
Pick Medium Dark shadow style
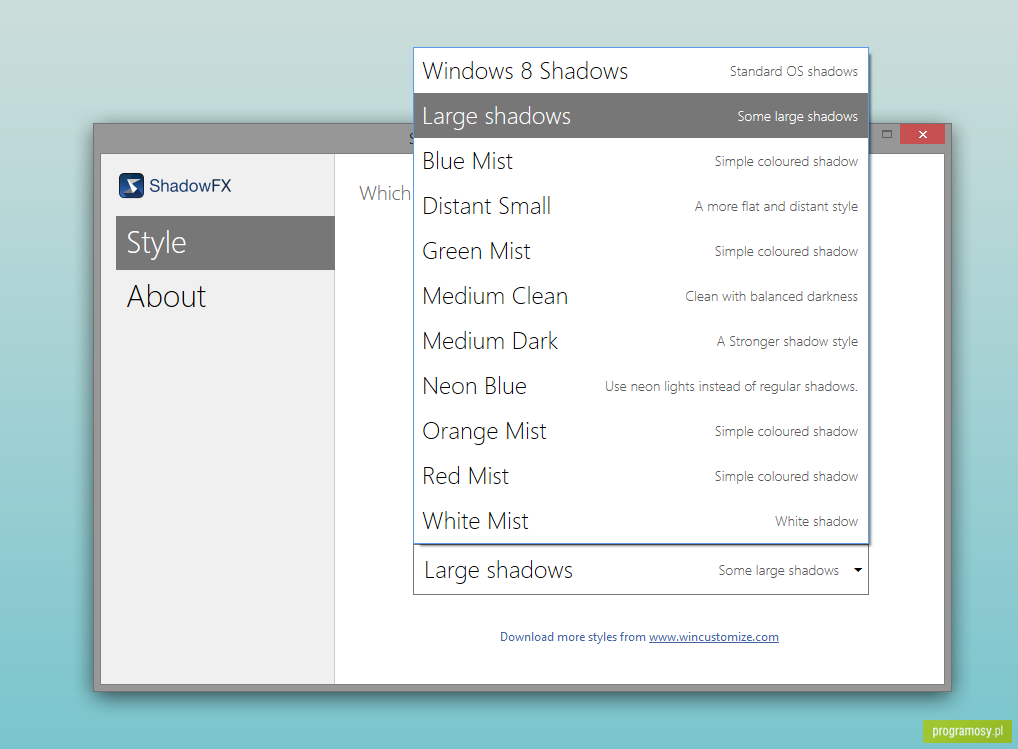click(641, 341)
